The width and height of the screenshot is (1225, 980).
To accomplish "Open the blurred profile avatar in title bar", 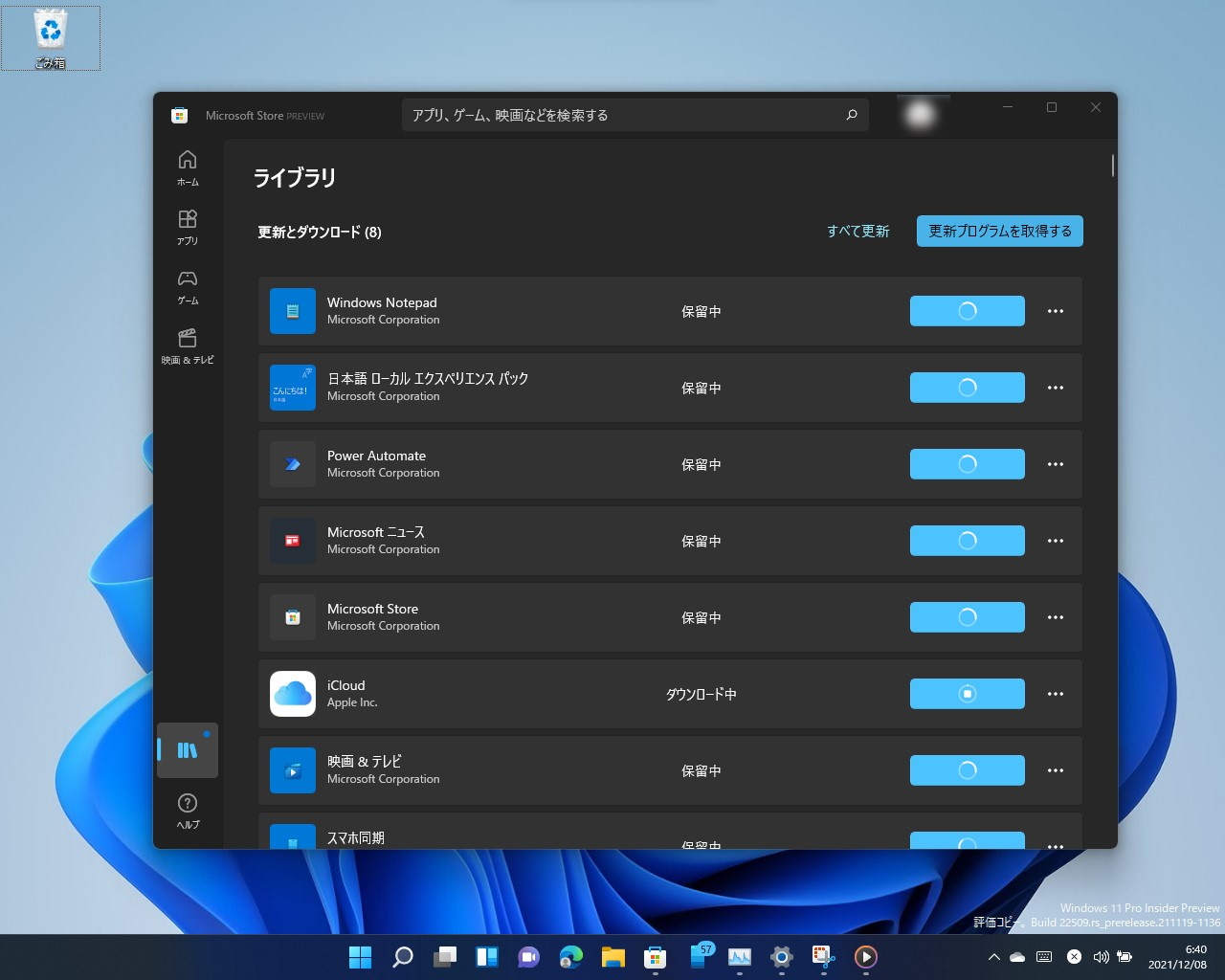I will (920, 115).
